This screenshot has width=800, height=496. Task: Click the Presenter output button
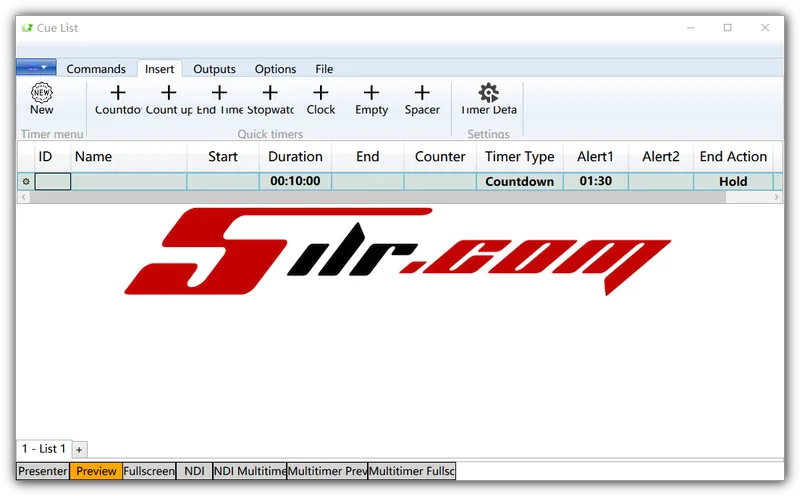43,471
